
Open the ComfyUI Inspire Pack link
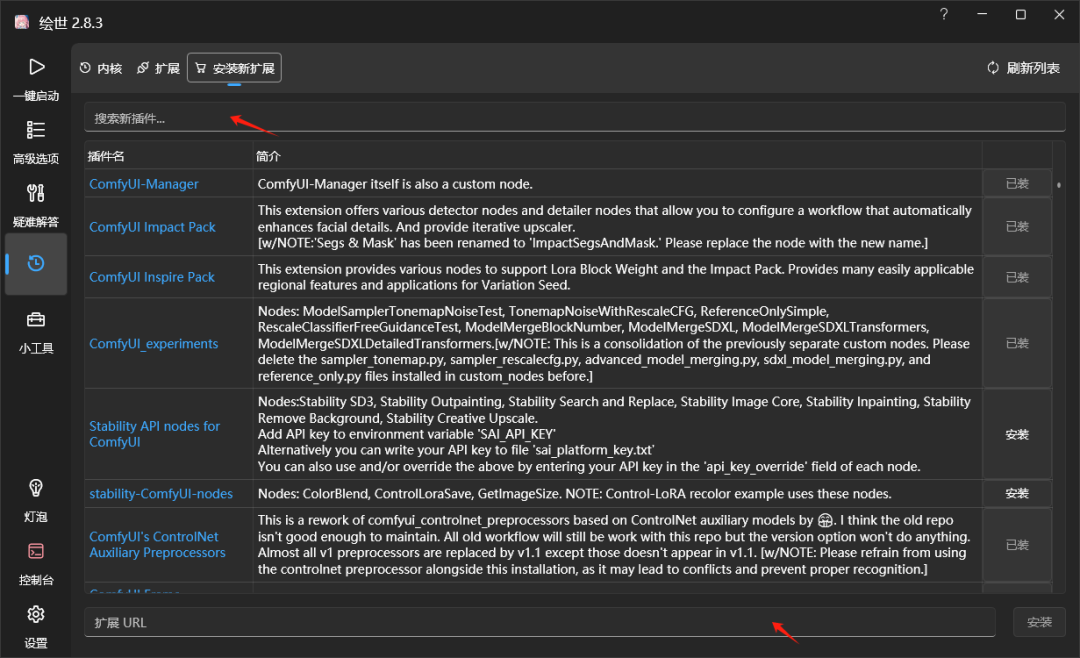[152, 277]
